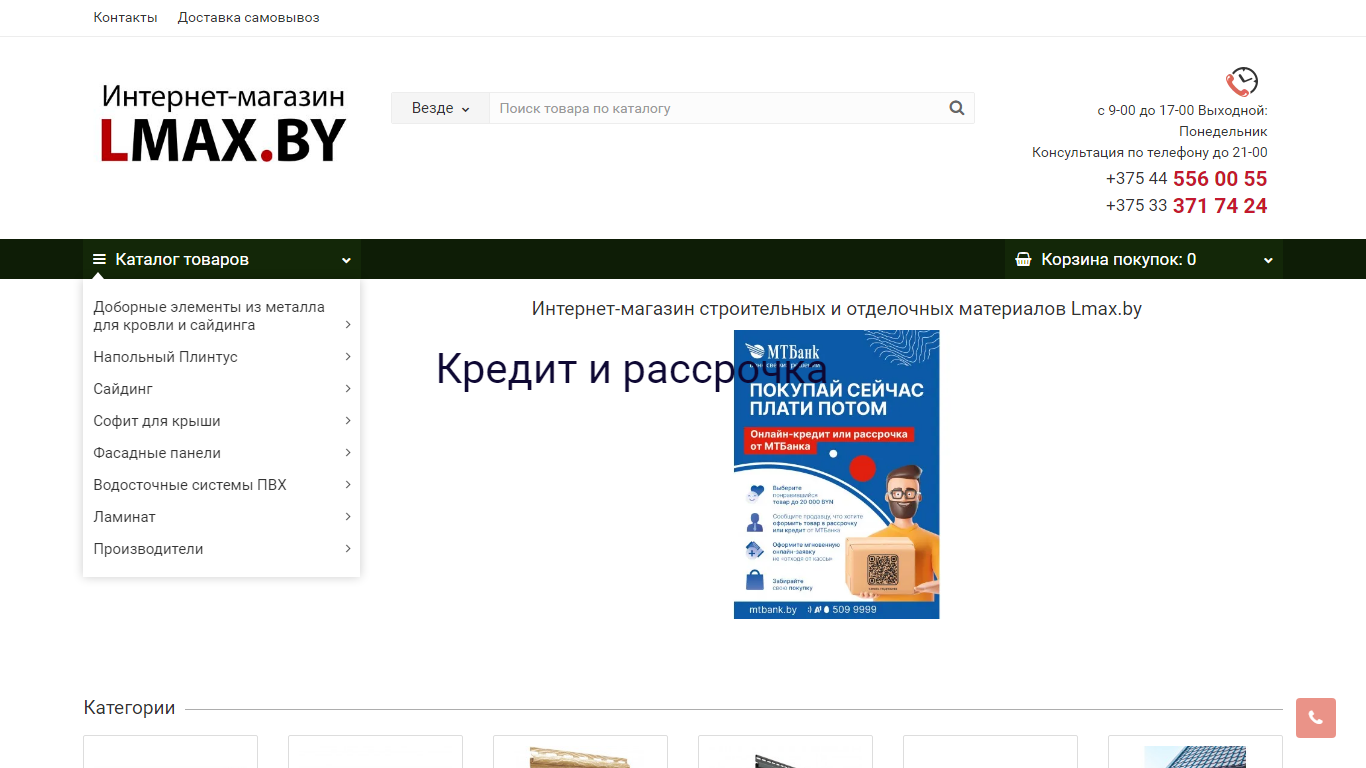
Task: Click the working hours text
Action: (x=1182, y=121)
